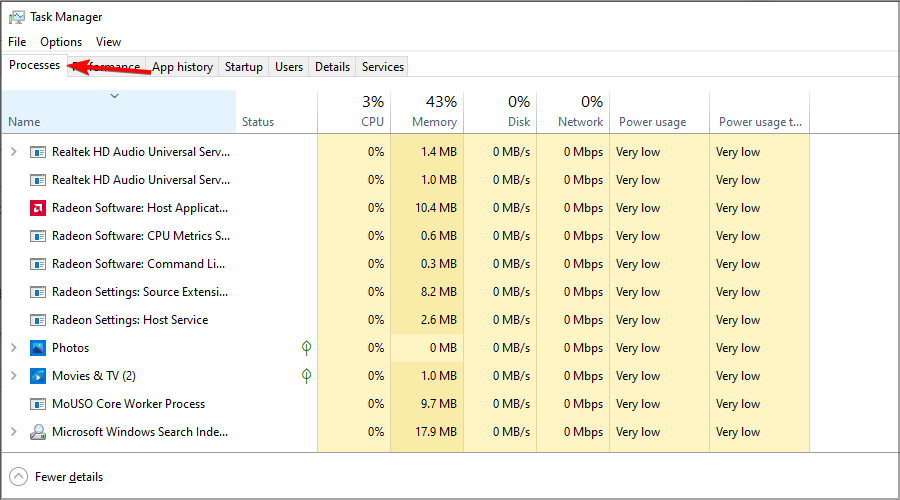Switch to the Details tab
The width and height of the screenshot is (900, 500).
click(x=332, y=67)
